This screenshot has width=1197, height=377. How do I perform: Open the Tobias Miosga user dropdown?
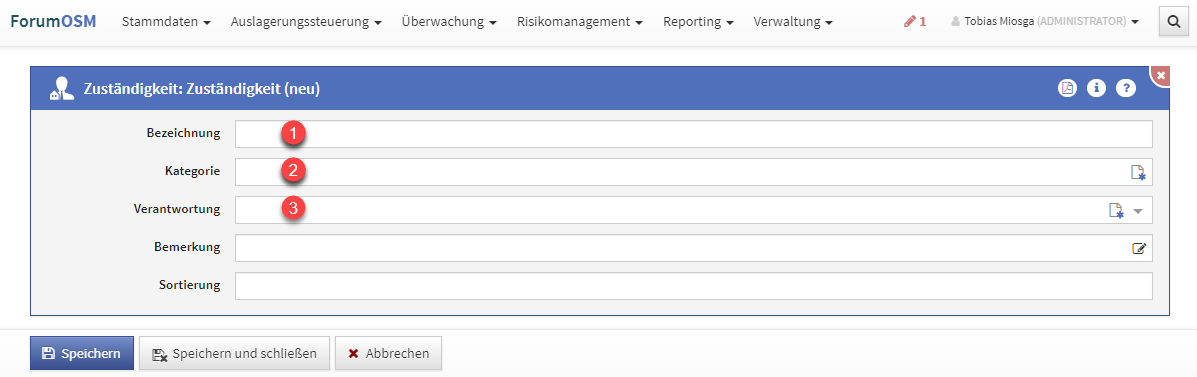click(x=1045, y=21)
